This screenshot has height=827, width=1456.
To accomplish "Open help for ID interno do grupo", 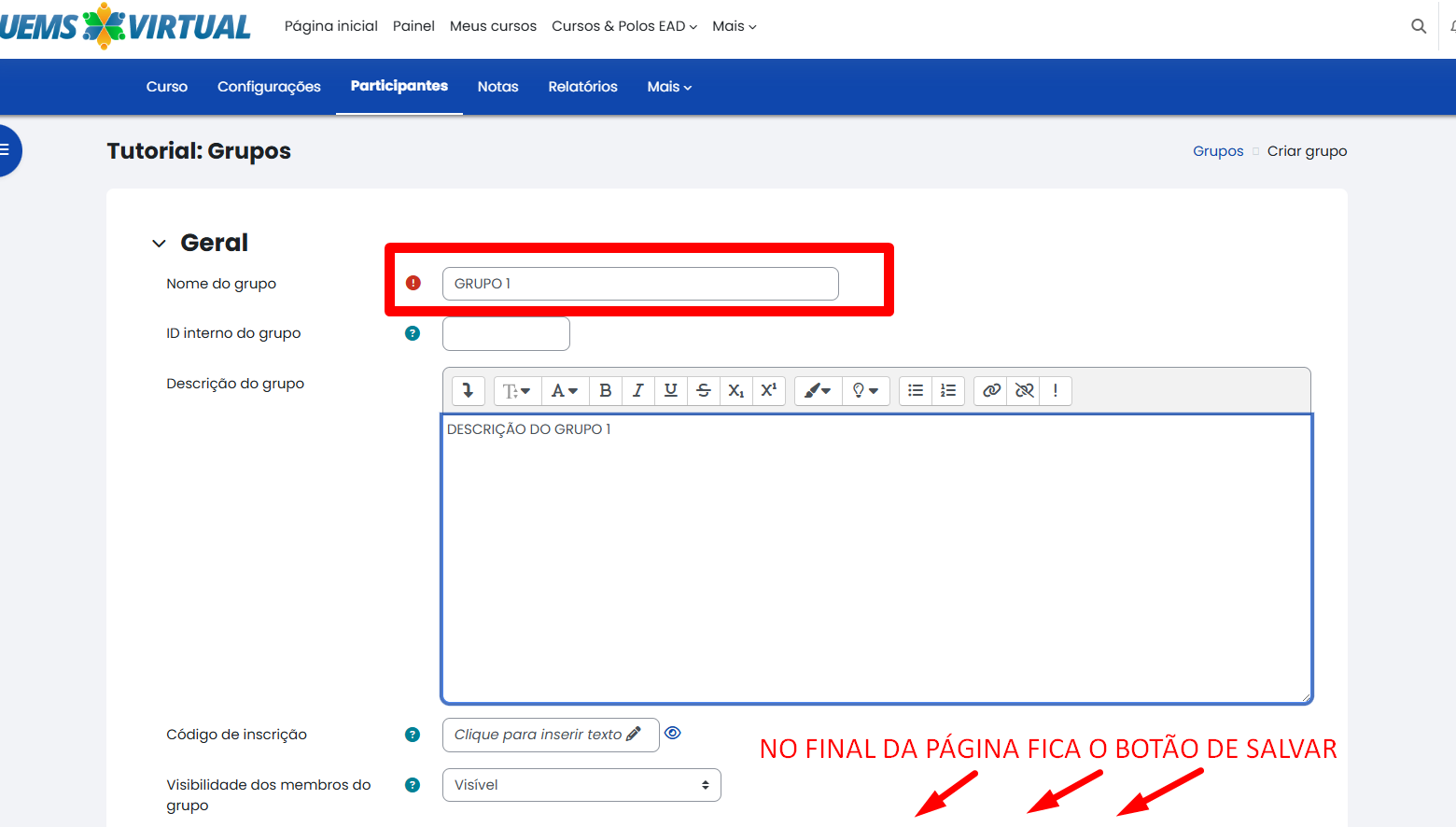I will coord(412,333).
